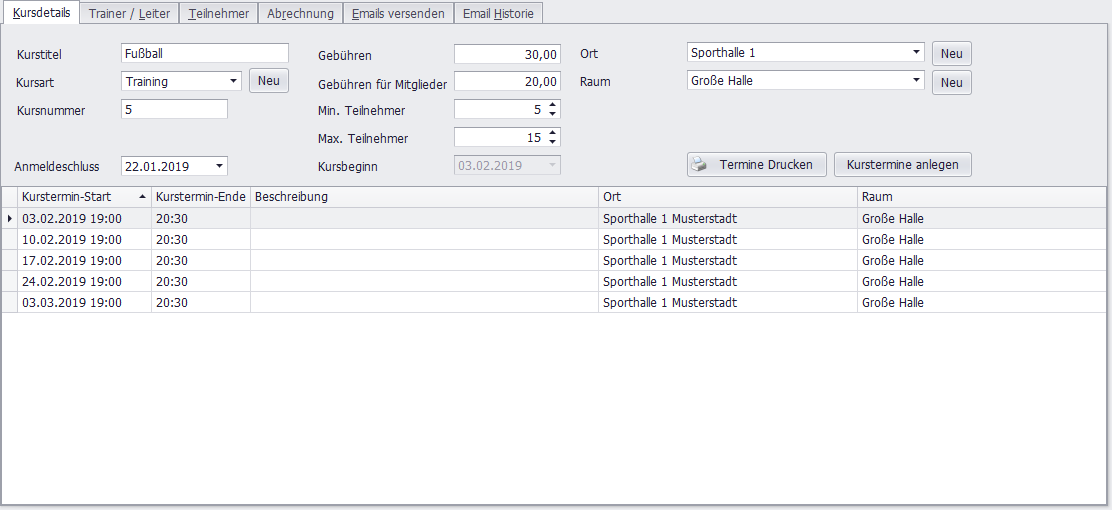Image resolution: width=1112 pixels, height=510 pixels.
Task: Decrease Max. Teilnehmer with down arrow
Action: coord(552,142)
